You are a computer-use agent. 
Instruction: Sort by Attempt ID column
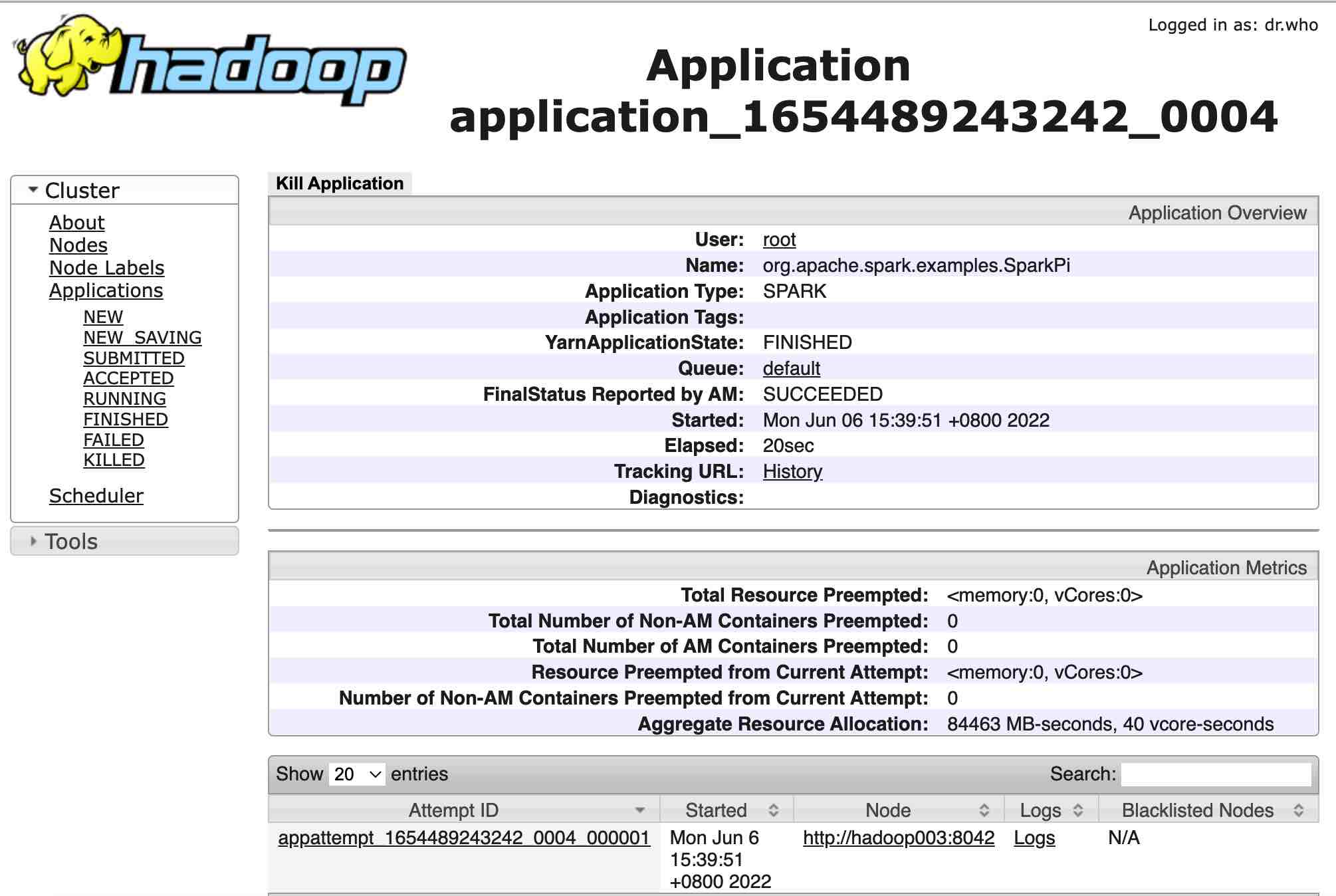464,810
